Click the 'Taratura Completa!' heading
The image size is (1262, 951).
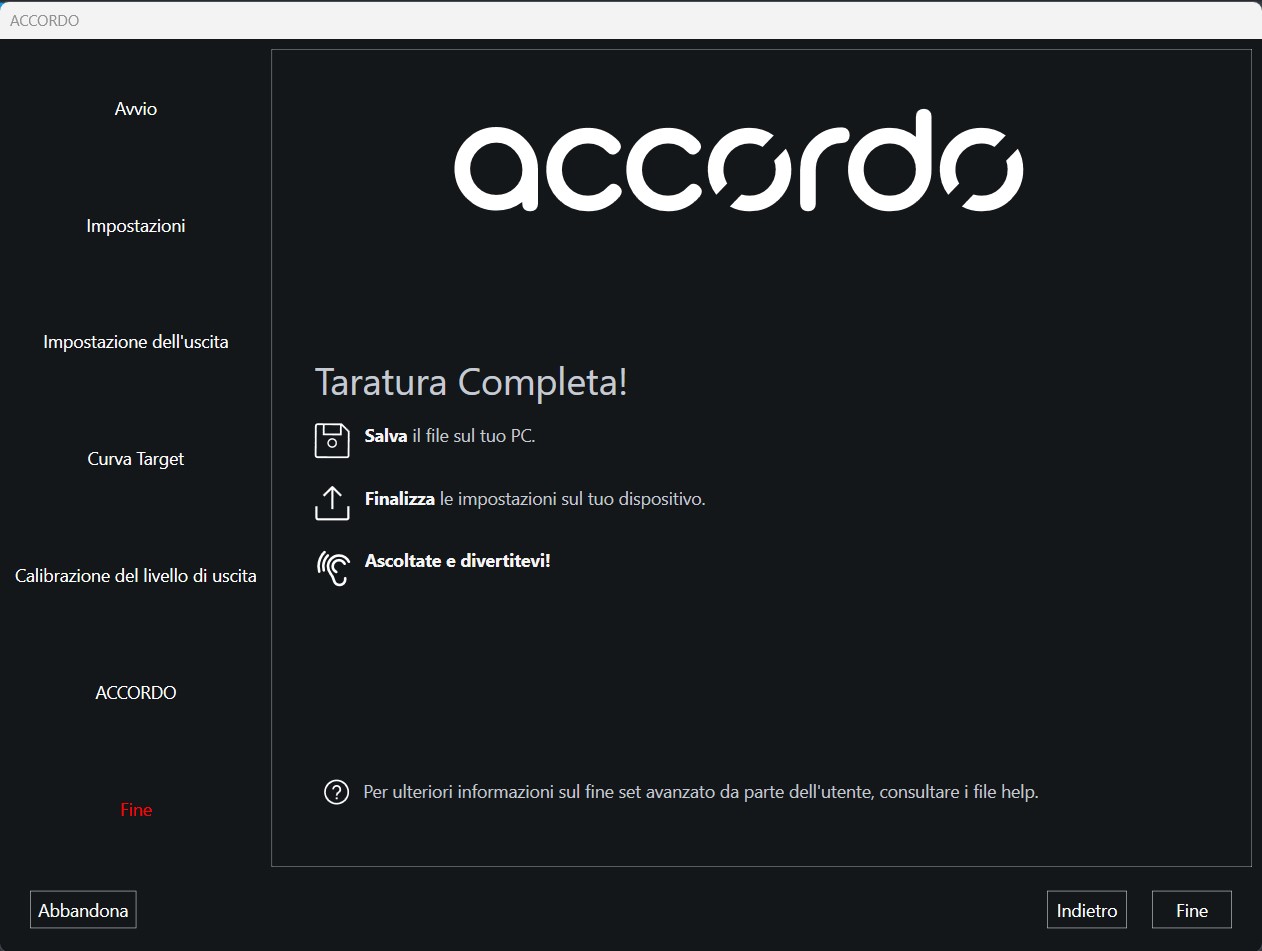471,382
